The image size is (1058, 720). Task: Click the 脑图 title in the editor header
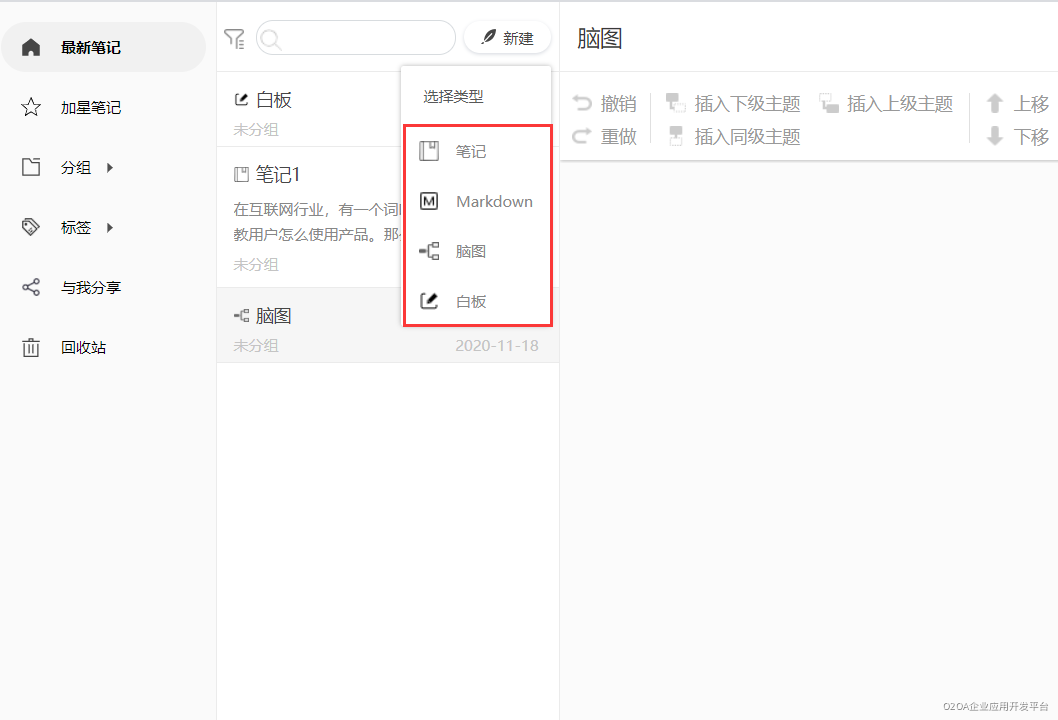(599, 38)
